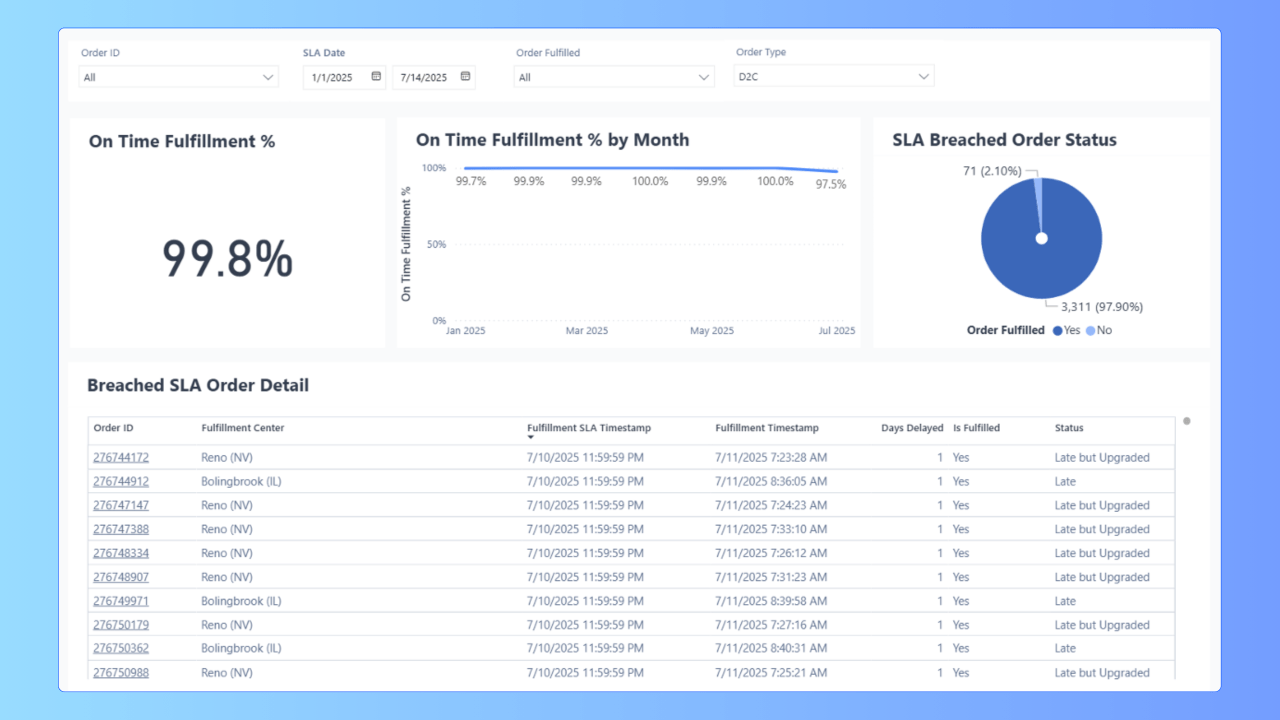Image resolution: width=1280 pixels, height=720 pixels.
Task: Click the table's vertical scrollbar handle
Action: [x=1187, y=421]
